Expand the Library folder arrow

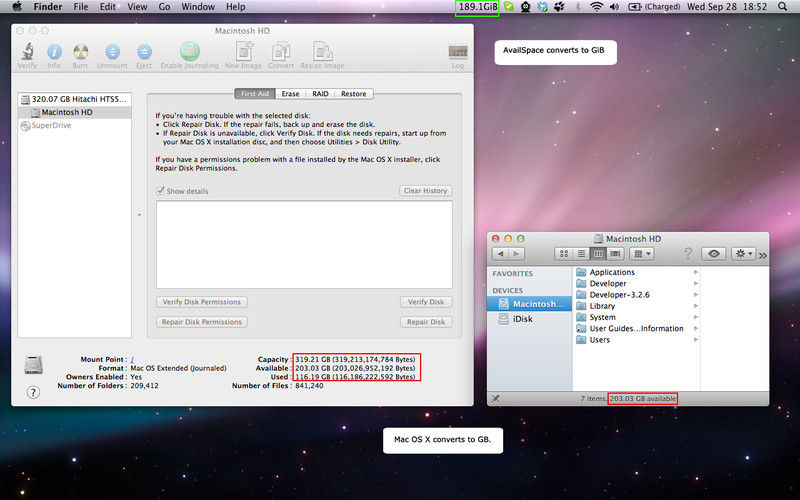(x=696, y=306)
